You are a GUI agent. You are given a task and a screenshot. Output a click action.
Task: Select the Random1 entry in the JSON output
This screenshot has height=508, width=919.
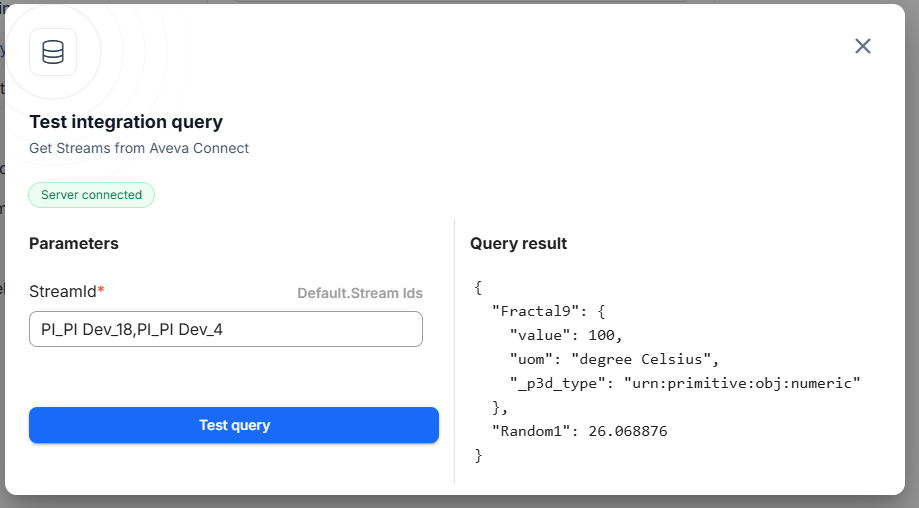[579, 431]
